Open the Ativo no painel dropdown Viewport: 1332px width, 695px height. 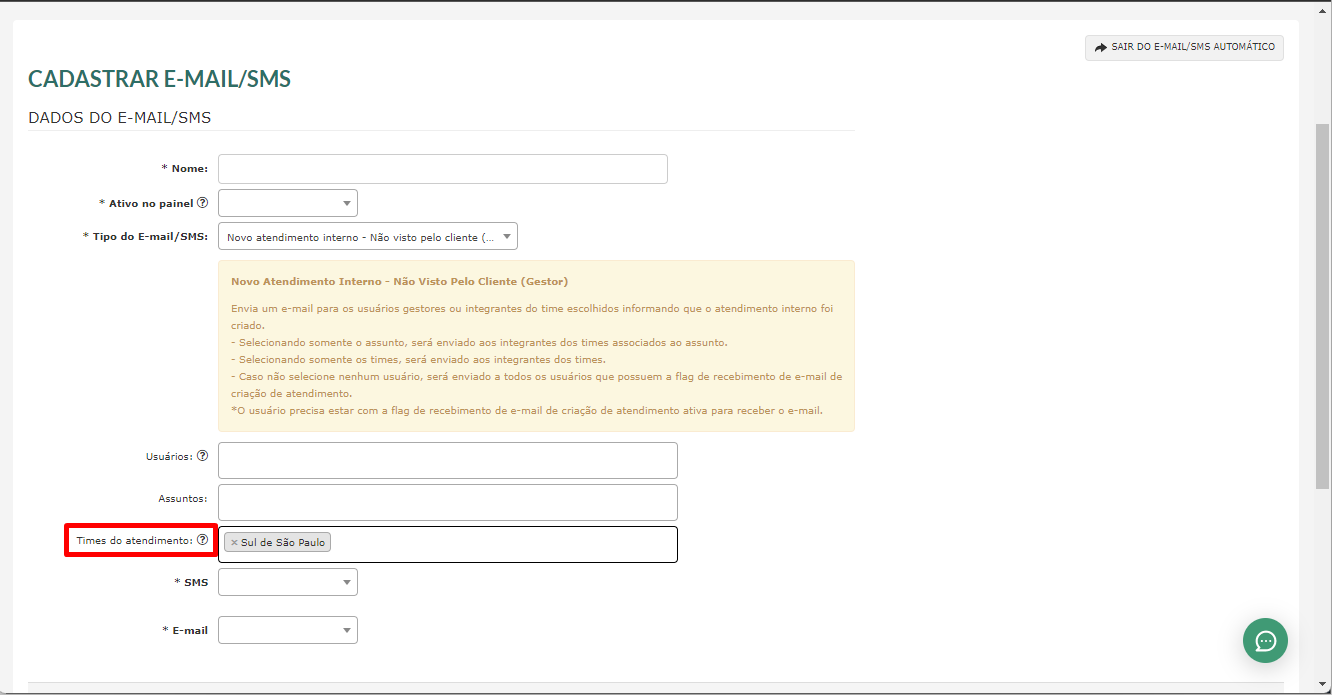(x=288, y=203)
